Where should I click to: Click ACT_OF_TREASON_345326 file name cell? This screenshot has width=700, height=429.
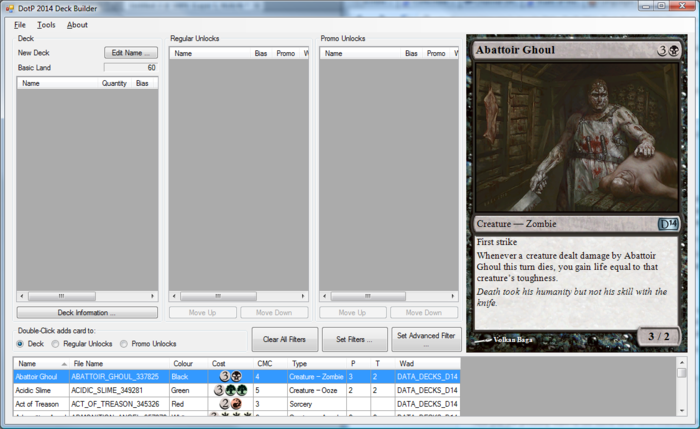(x=119, y=404)
